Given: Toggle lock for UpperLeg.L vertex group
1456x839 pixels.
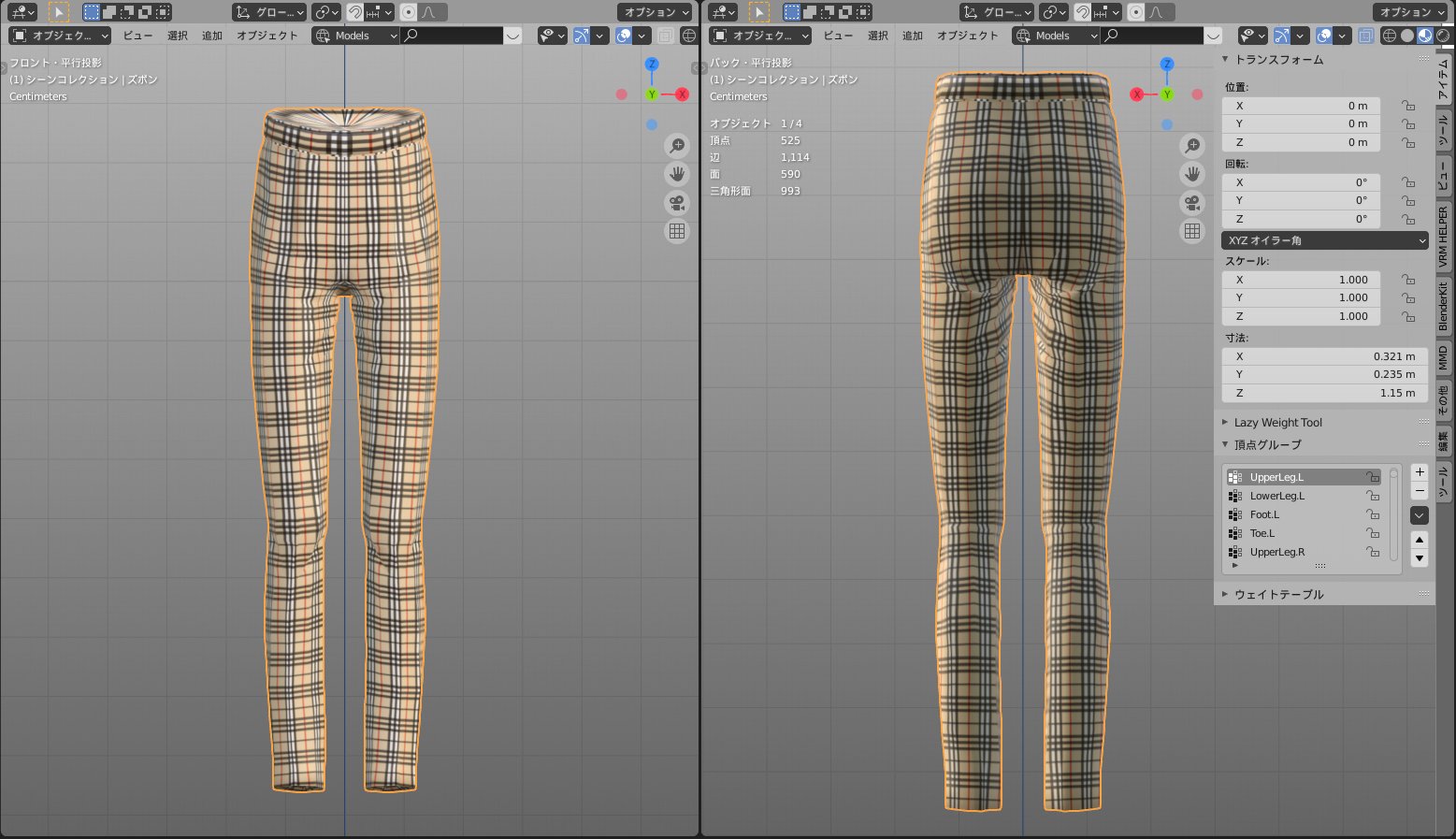Looking at the screenshot, I should click(1373, 477).
